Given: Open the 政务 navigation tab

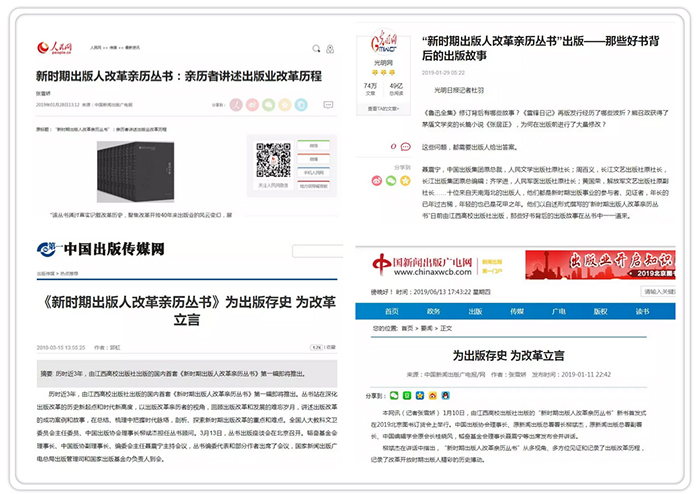Looking at the screenshot, I should 432,311.
